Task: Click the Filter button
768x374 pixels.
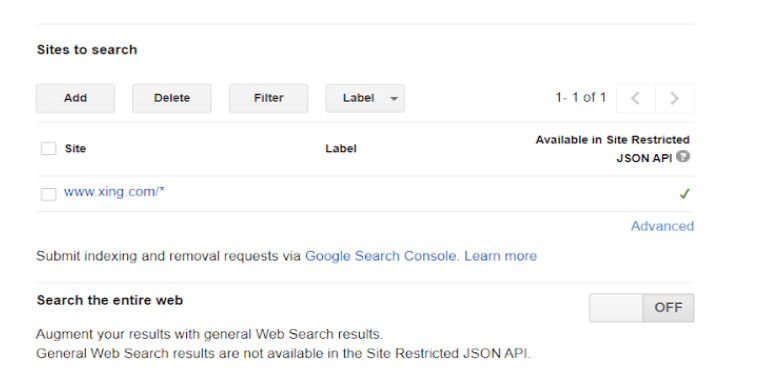Action: click(x=268, y=98)
